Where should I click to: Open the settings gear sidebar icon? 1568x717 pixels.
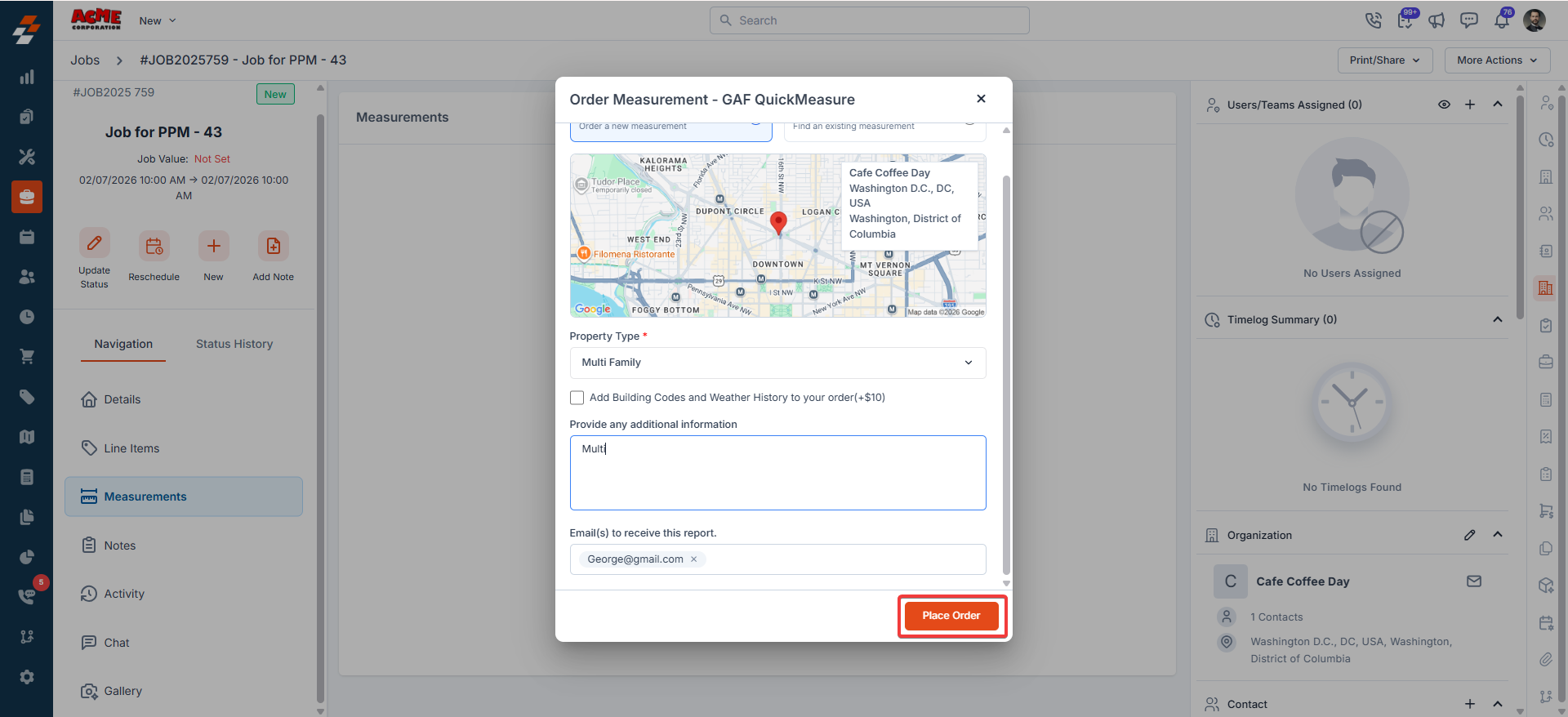27,677
